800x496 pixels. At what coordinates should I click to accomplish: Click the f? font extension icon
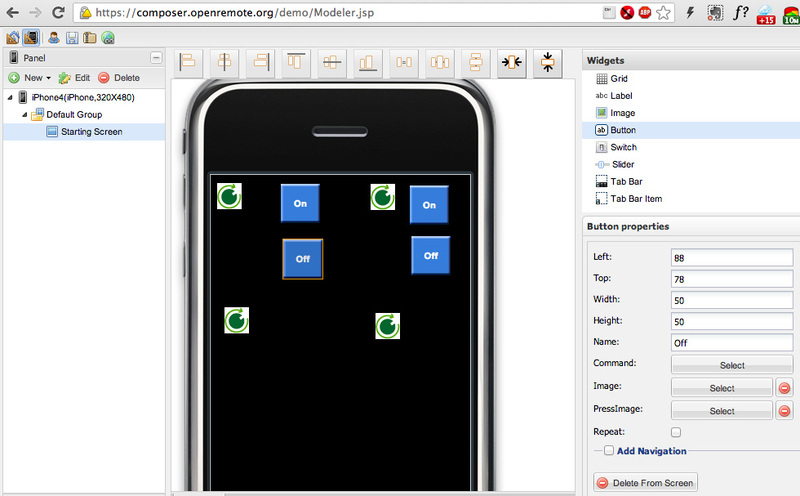coord(740,13)
